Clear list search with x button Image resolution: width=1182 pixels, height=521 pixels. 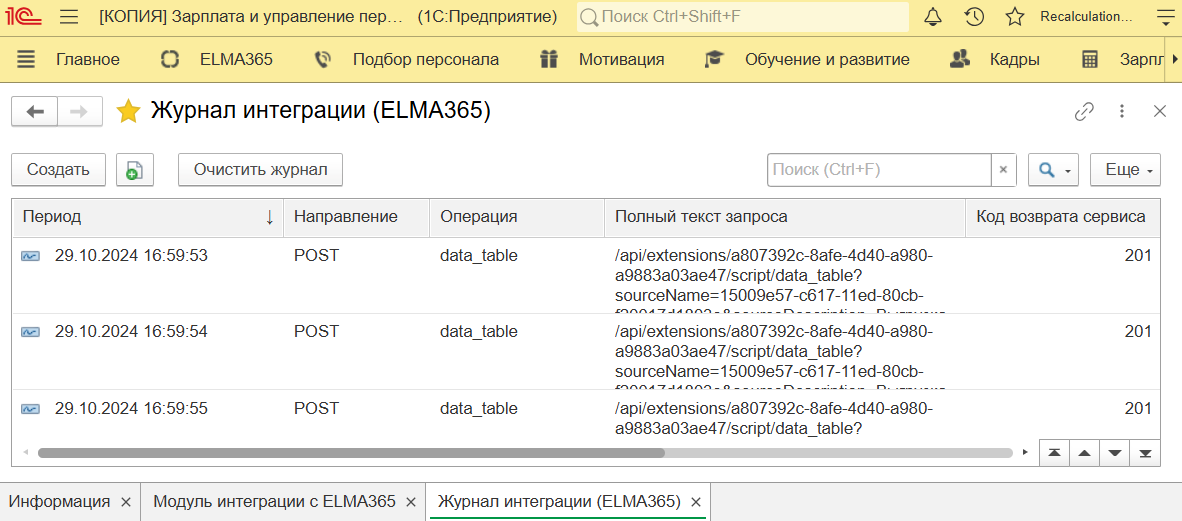tap(1003, 170)
